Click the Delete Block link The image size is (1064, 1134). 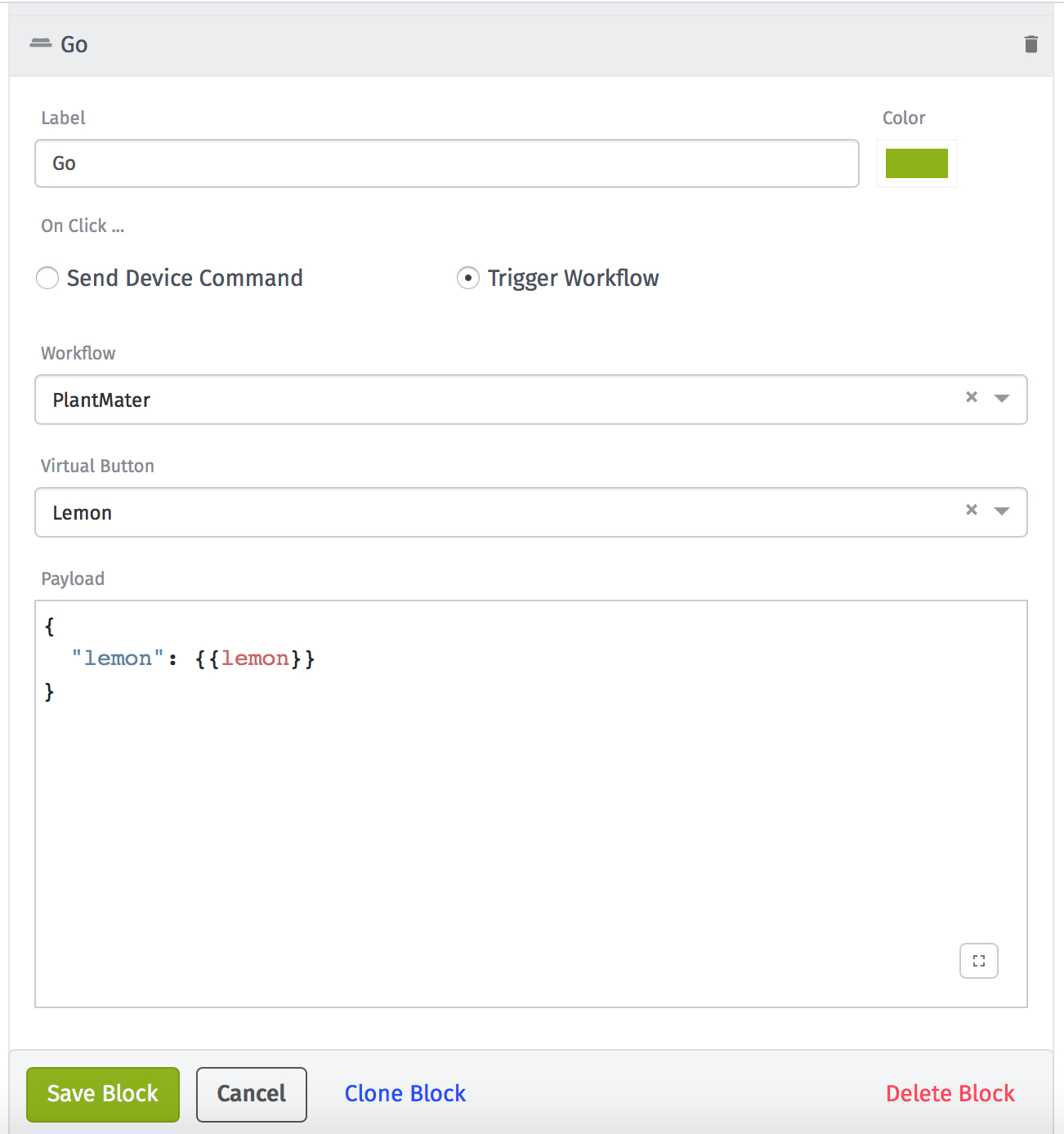pos(950,1094)
